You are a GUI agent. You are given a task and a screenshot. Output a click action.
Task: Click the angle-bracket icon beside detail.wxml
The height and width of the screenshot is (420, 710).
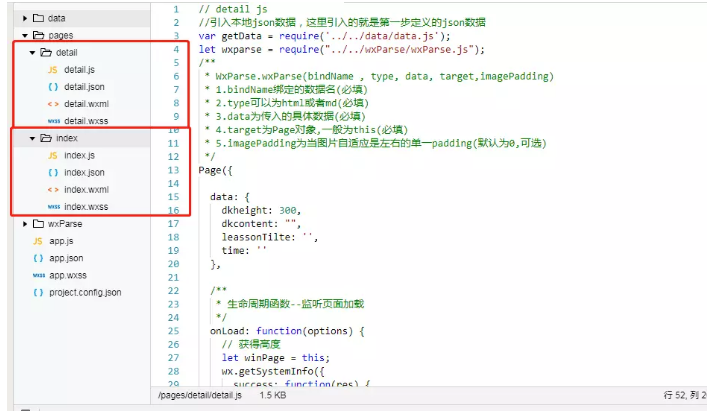(x=53, y=104)
